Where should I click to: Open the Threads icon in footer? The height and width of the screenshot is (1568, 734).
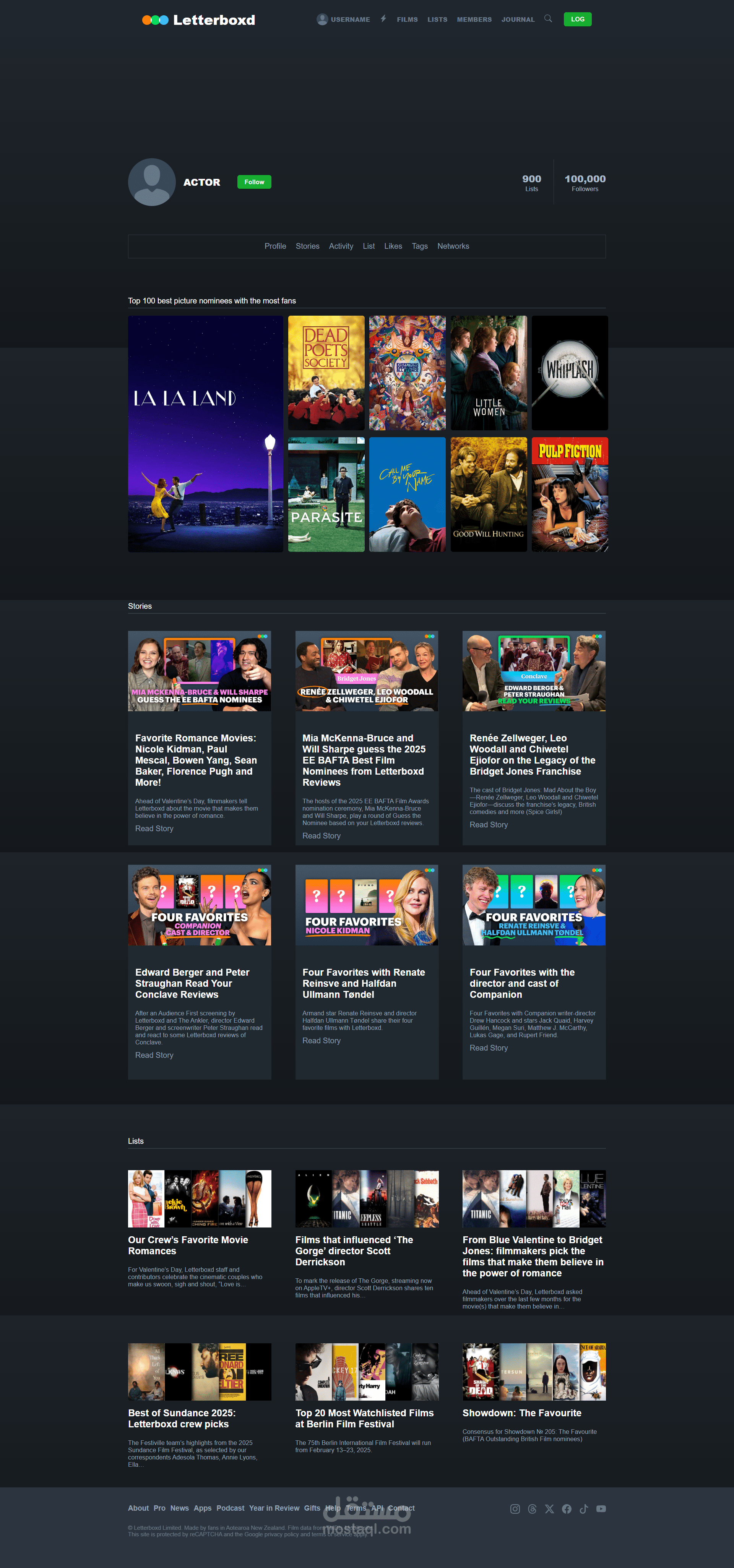(x=532, y=1508)
